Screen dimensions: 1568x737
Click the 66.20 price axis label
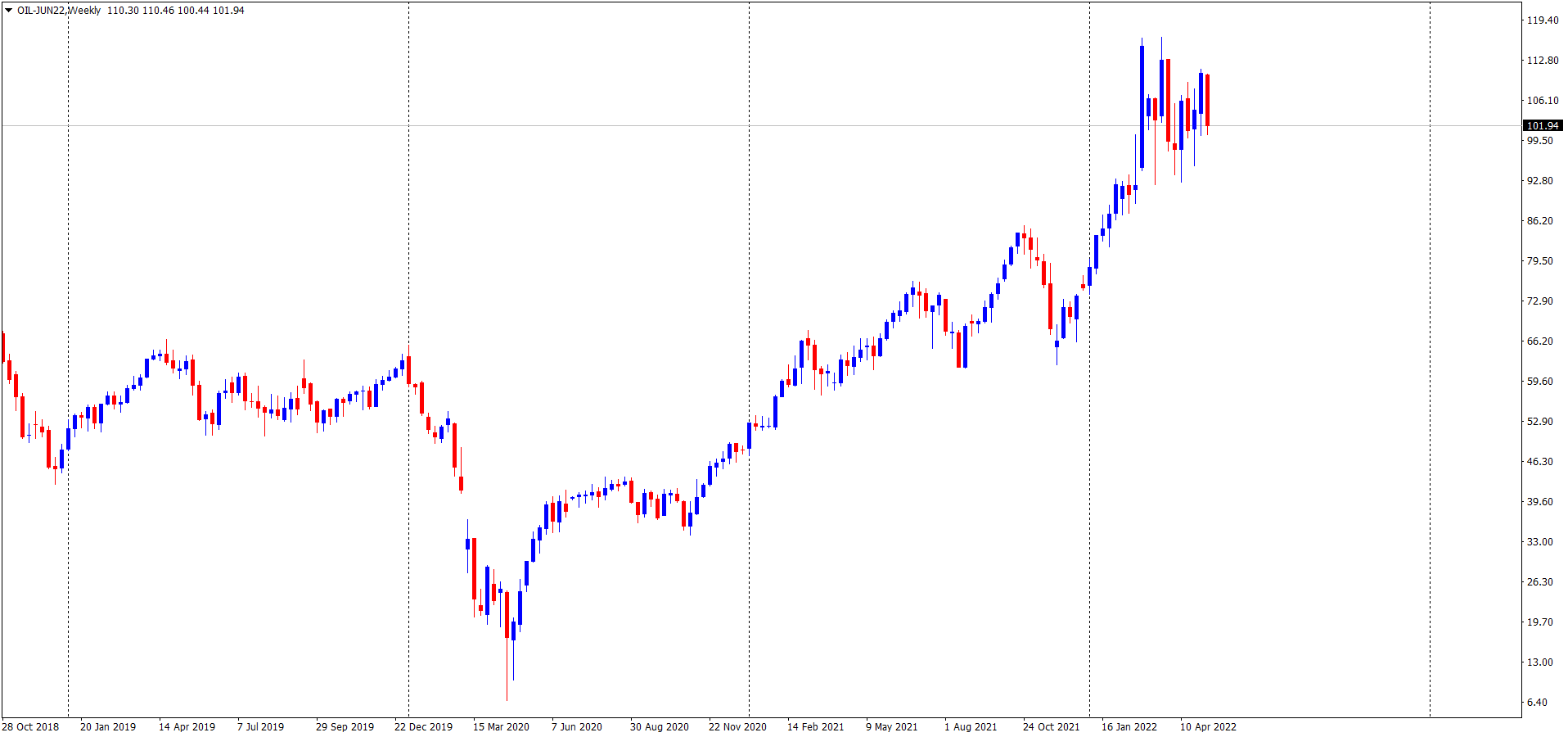tap(1539, 341)
